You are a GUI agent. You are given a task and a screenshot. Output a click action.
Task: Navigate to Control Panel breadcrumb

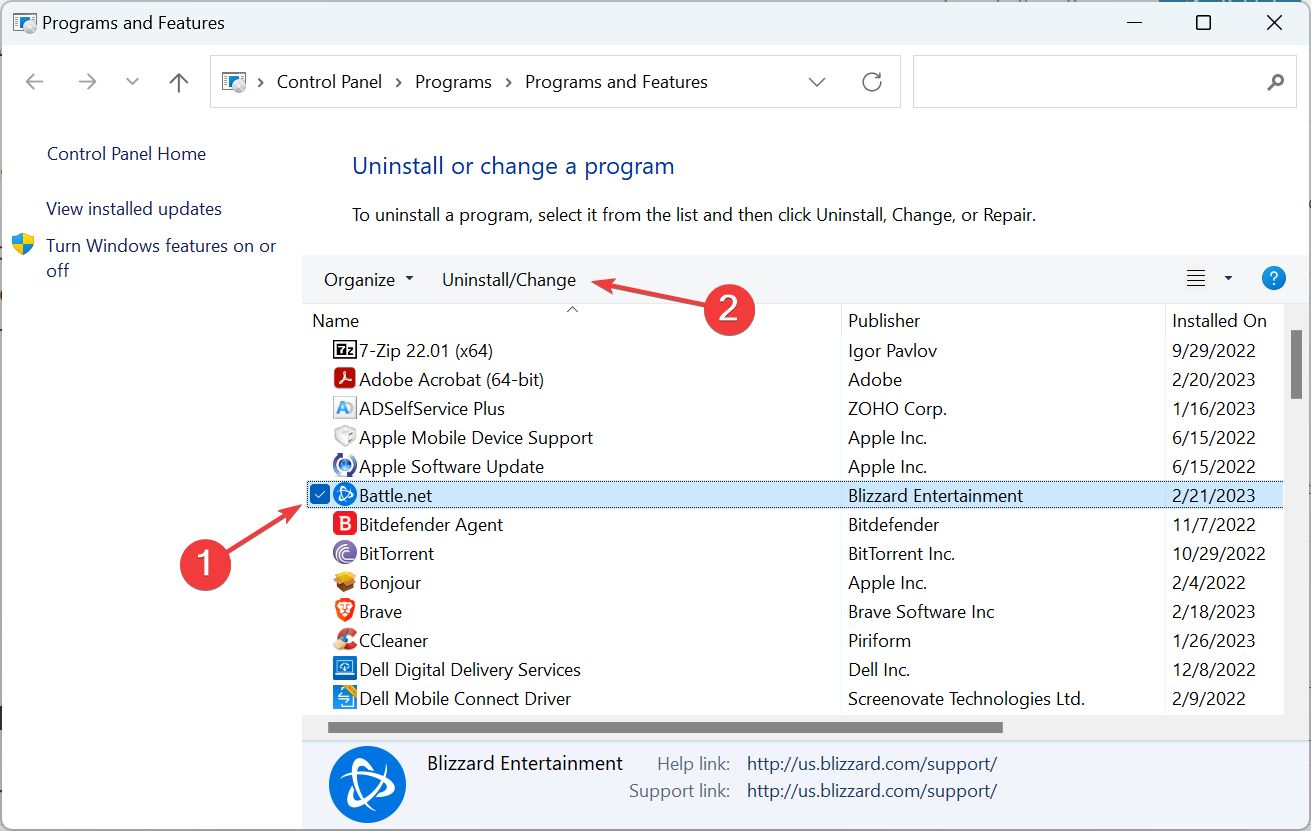point(329,82)
